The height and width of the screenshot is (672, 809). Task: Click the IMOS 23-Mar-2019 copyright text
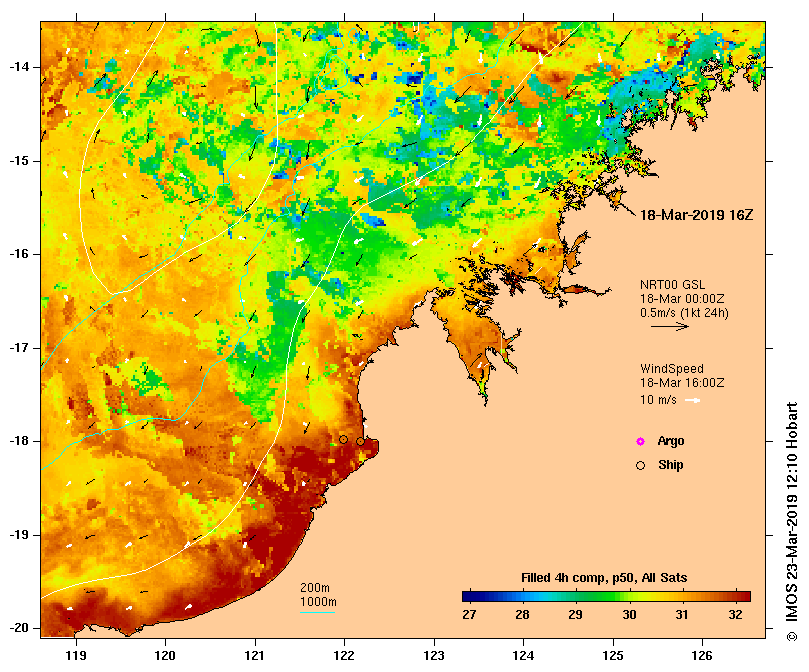click(x=791, y=521)
